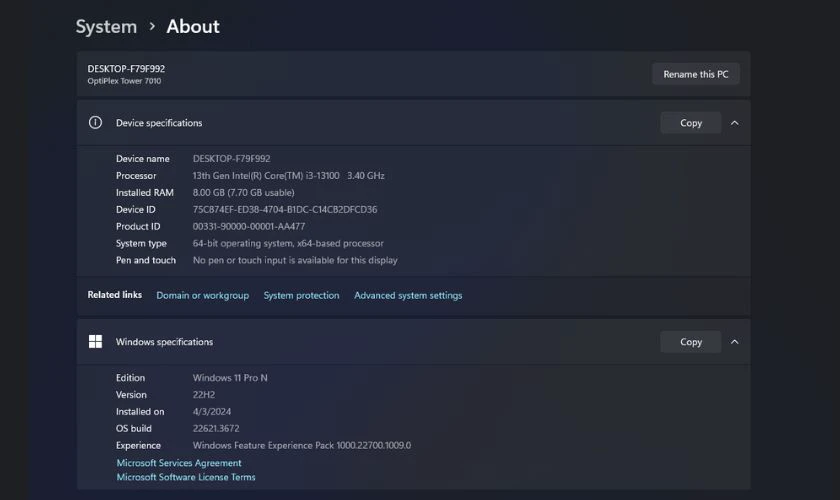Click the Windows Feature Experience Pack value

[x=302, y=445]
